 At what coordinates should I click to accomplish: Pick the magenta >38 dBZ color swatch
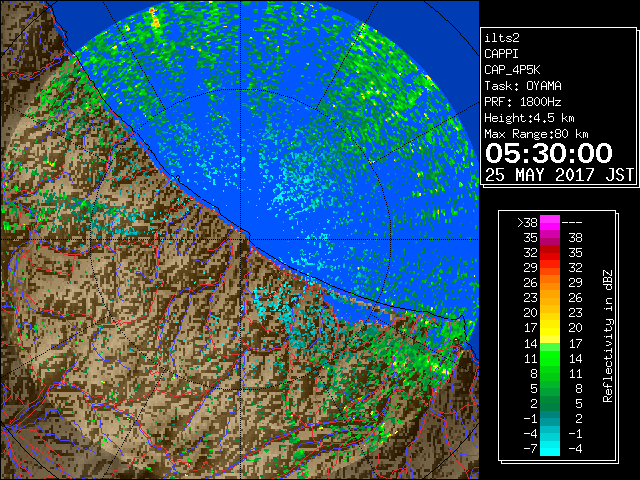click(550, 223)
